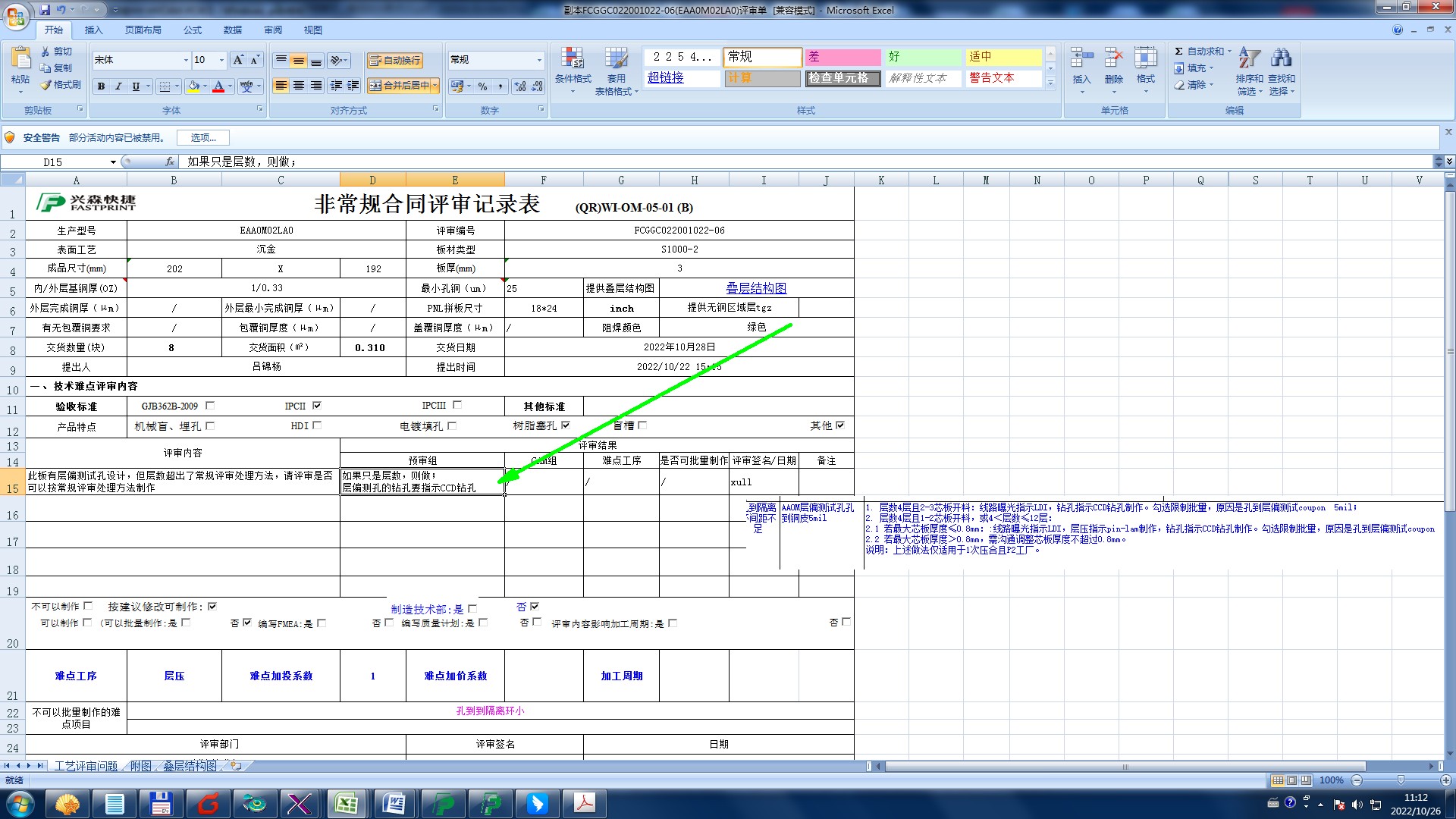Click the Find and Select binoculars icon
Screen dimensions: 1456x819
1282,58
